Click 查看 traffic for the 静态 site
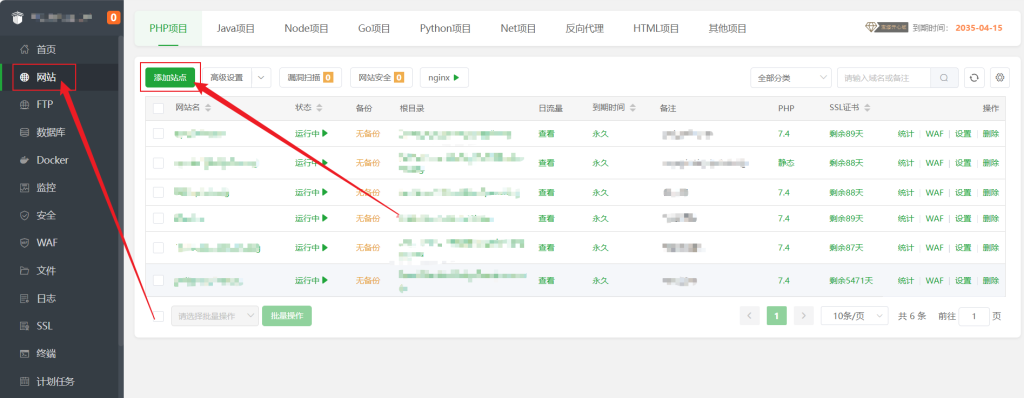 click(x=547, y=163)
